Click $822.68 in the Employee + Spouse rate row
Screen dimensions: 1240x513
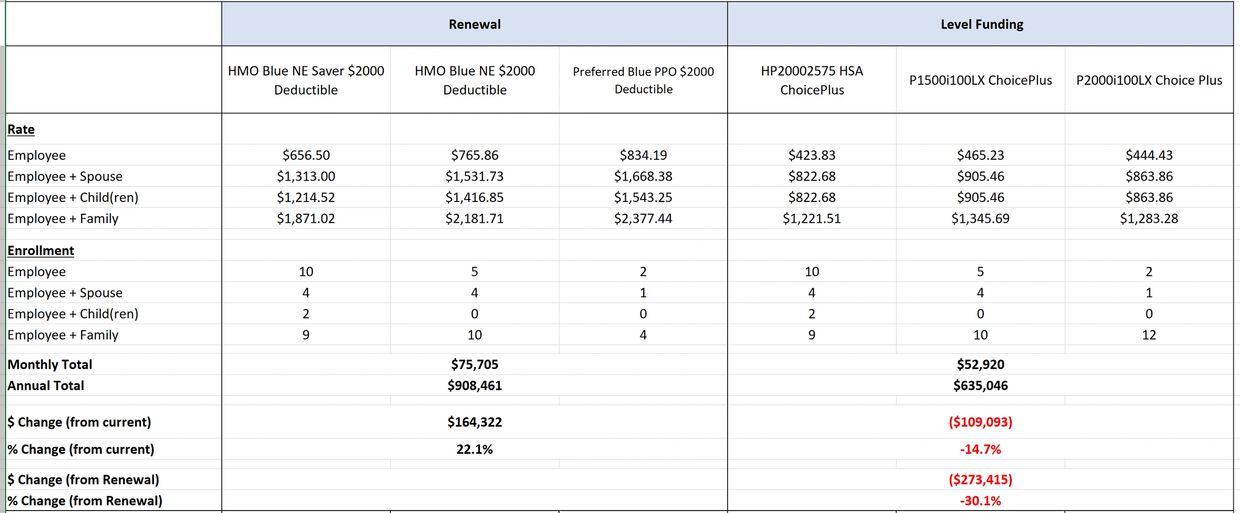tap(812, 176)
